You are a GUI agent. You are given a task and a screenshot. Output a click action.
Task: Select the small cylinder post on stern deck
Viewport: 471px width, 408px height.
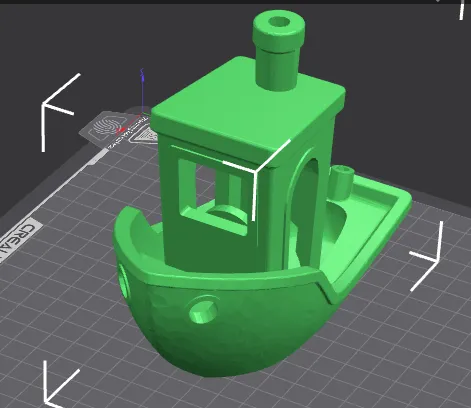(x=341, y=183)
